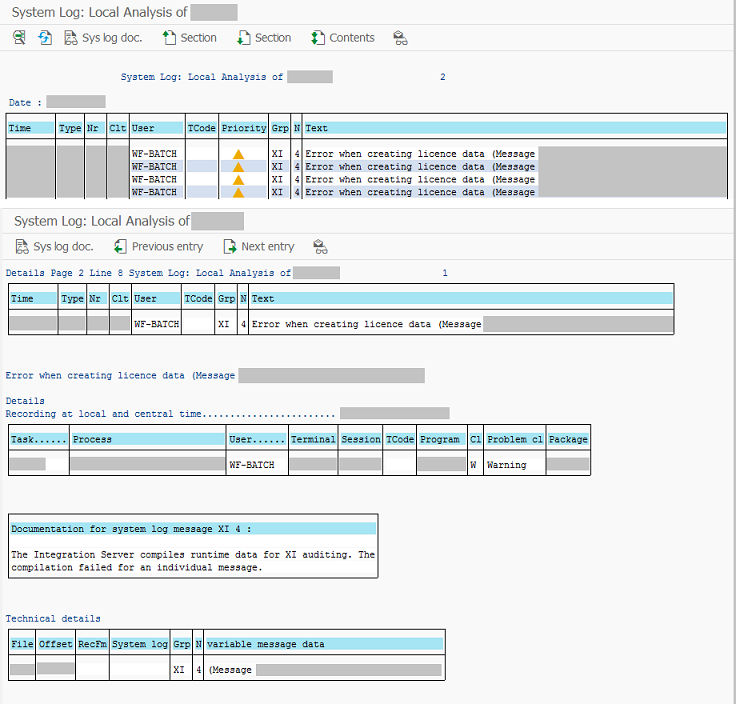This screenshot has height=704, width=736.
Task: Select the Clt header in the upper log list
Action: click(117, 128)
